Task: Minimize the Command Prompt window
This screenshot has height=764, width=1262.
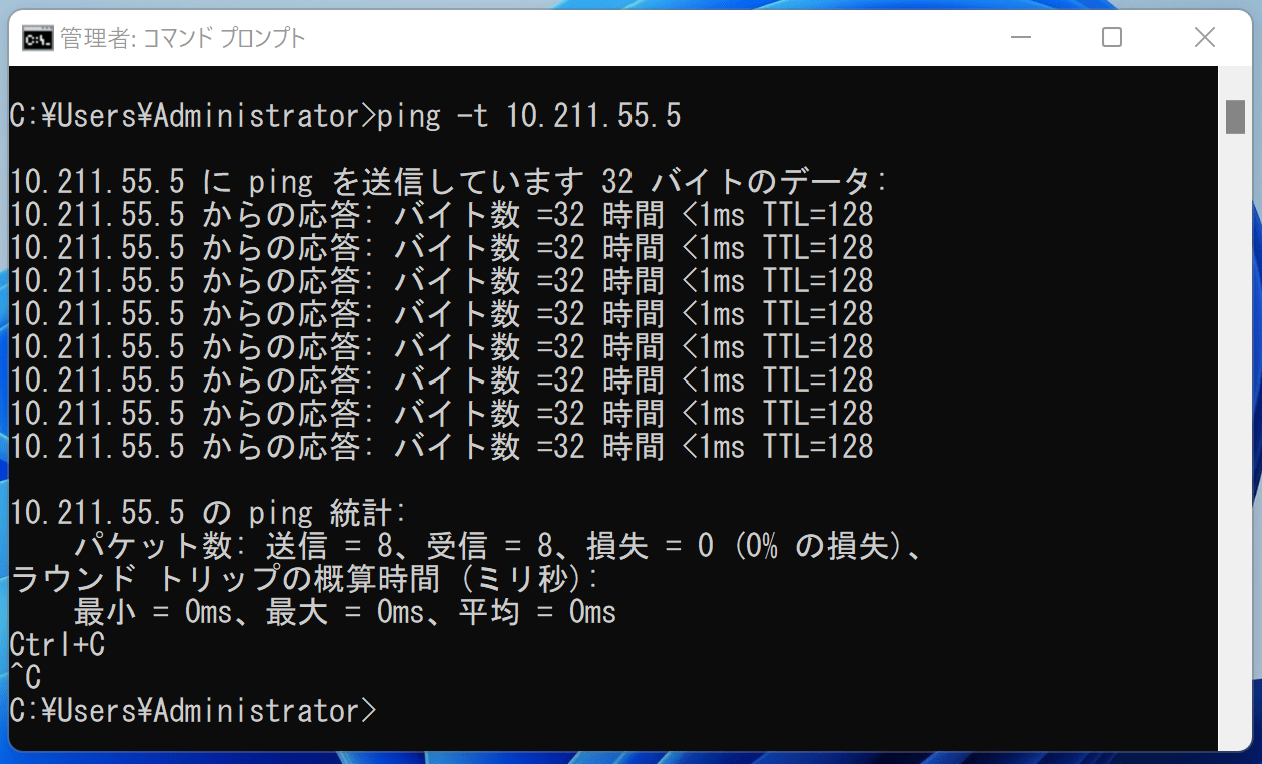Action: [1020, 38]
